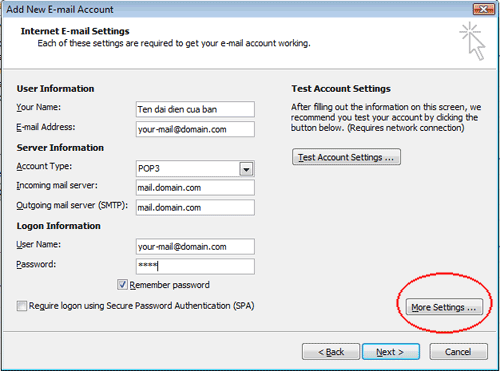Click the Incoming mail server field
Image resolution: width=500 pixels, height=371 pixels.
click(x=195, y=188)
